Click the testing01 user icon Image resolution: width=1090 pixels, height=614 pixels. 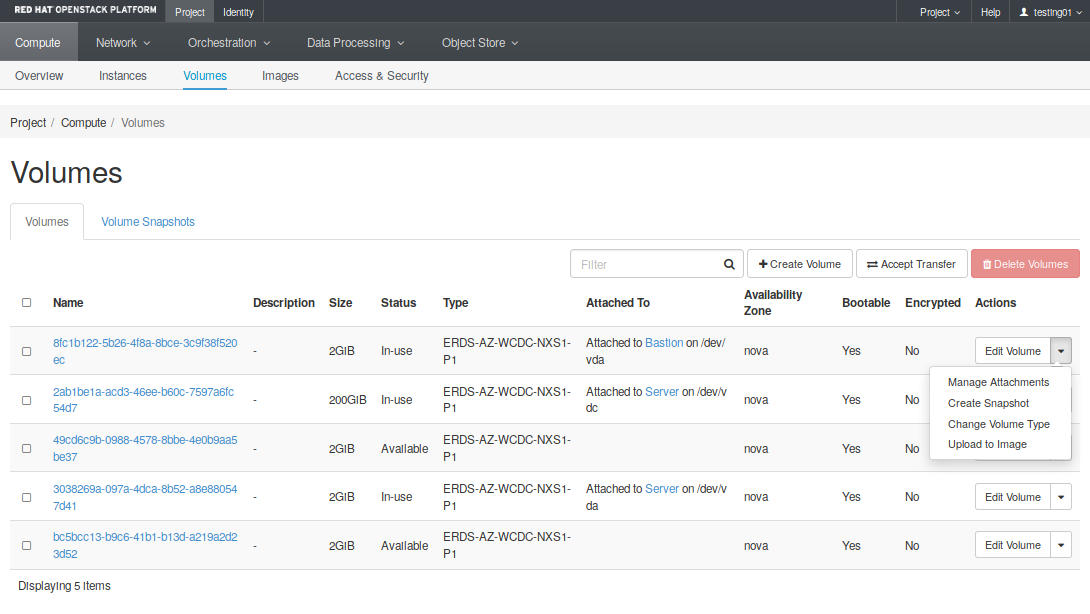point(1023,12)
